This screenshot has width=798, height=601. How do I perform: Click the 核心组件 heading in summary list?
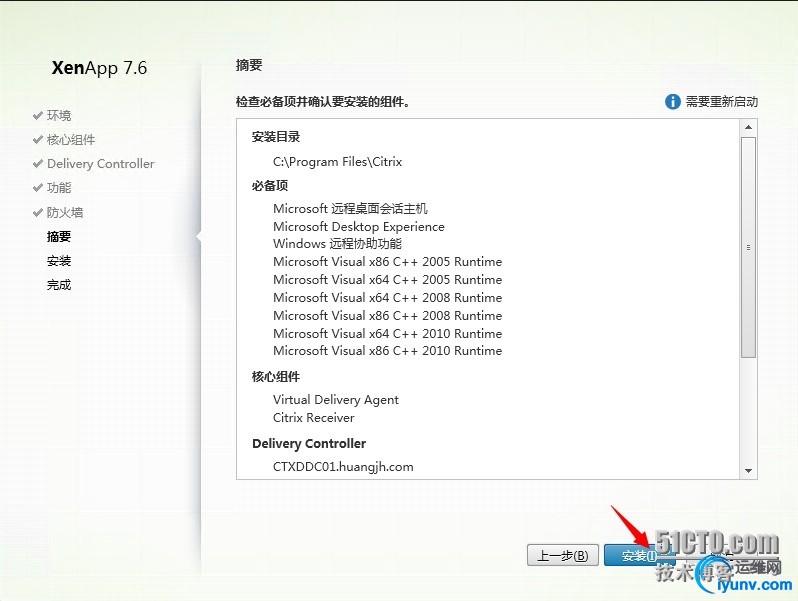click(x=276, y=377)
